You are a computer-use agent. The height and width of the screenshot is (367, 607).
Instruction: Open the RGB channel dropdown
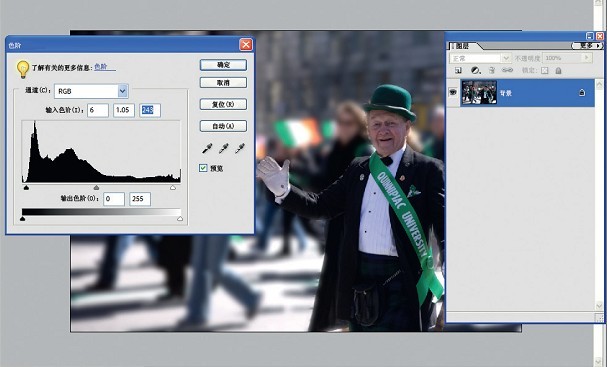coord(122,91)
